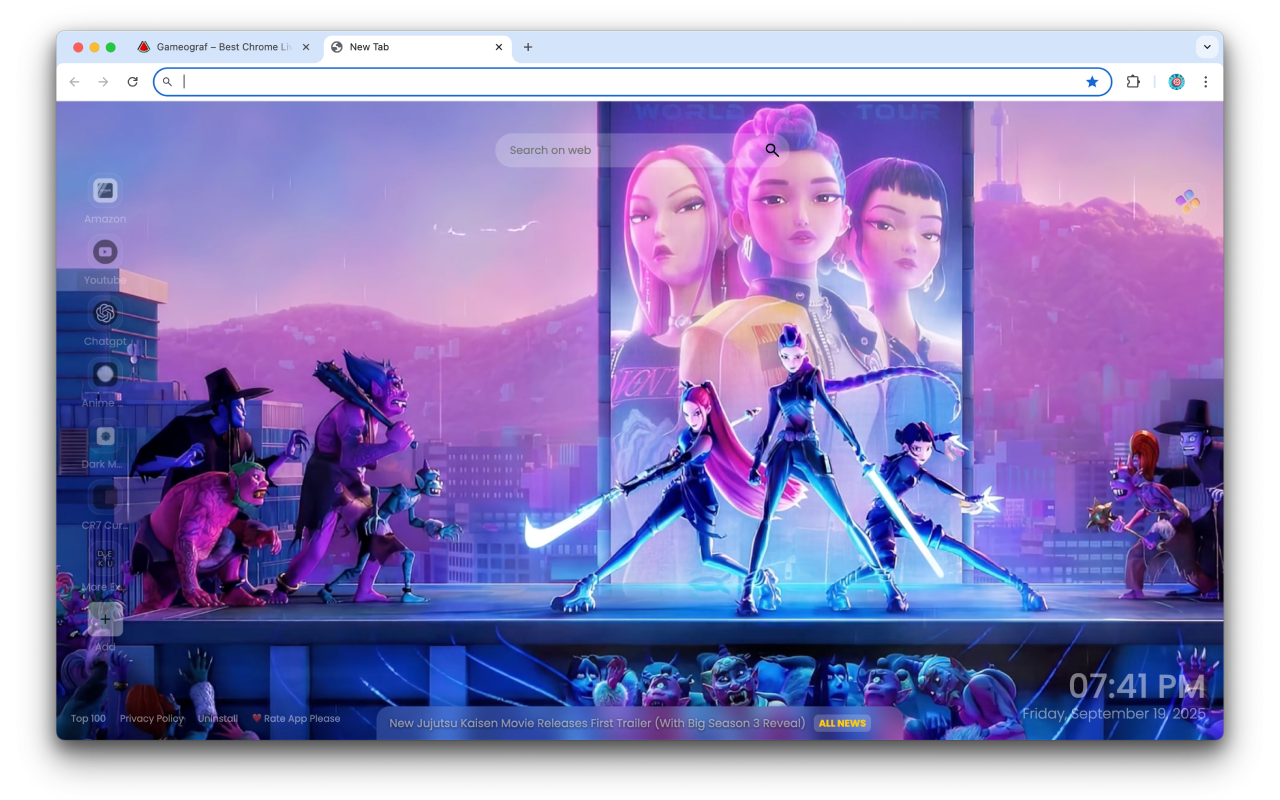Open the More Ex... shortcut icon
This screenshot has height=800, width=1280.
105,558
